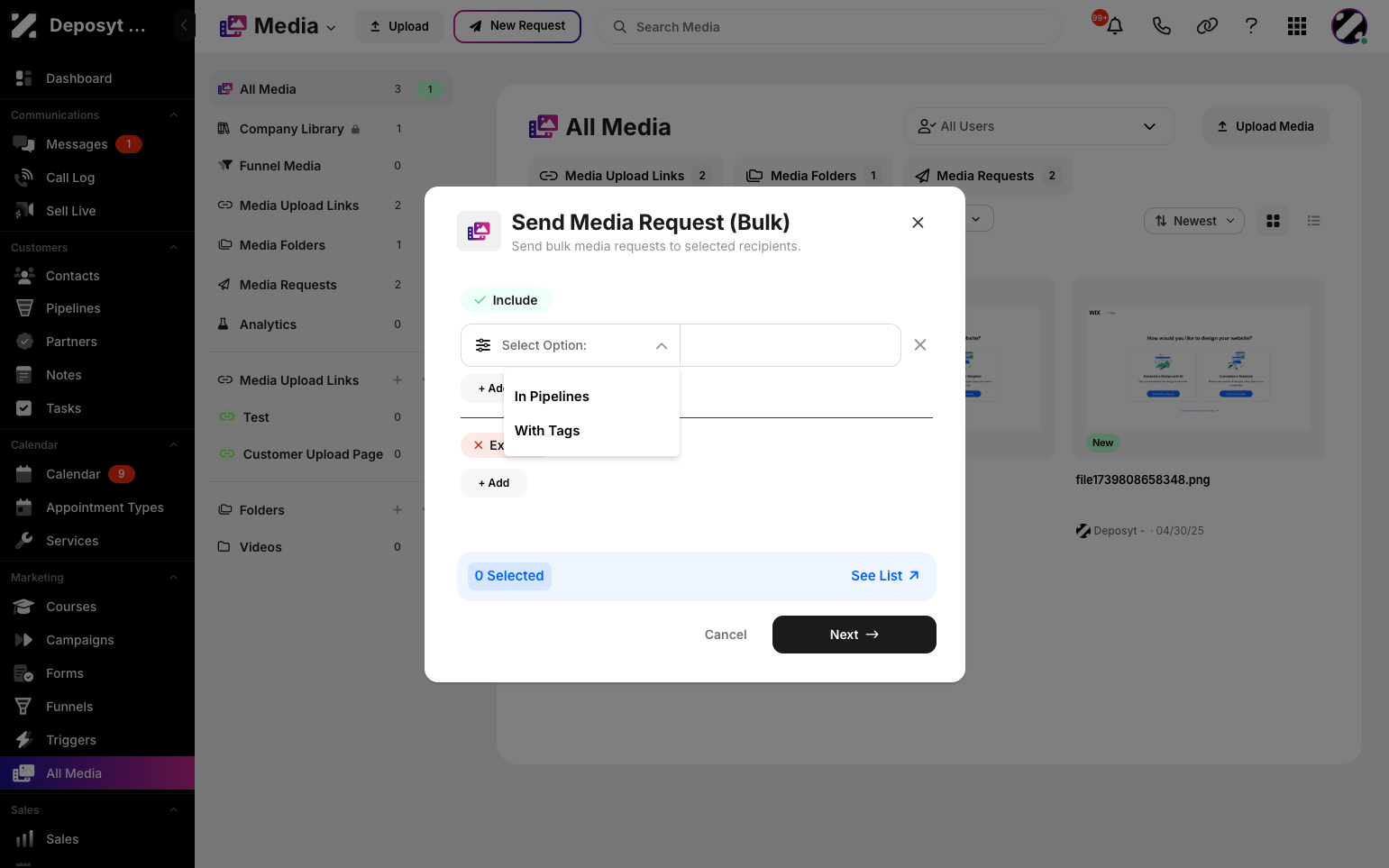Click Cancel in the dialog

click(726, 635)
